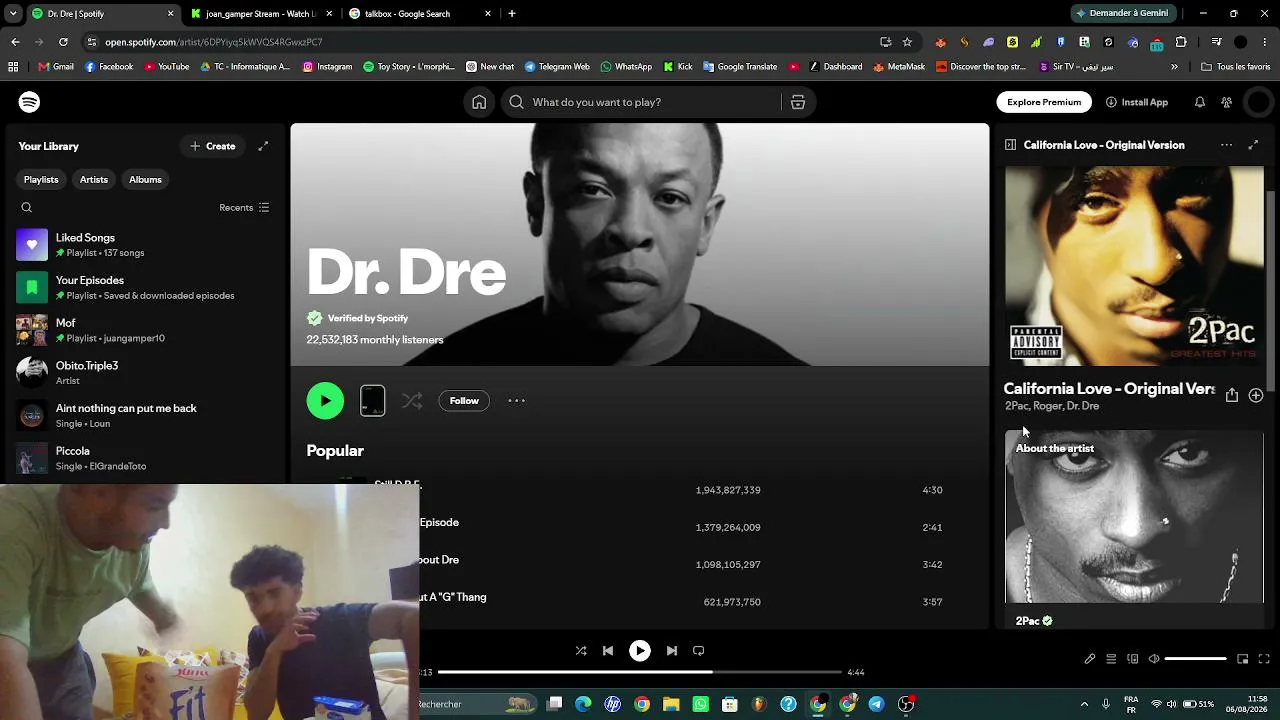Share the California Love track

click(1232, 395)
